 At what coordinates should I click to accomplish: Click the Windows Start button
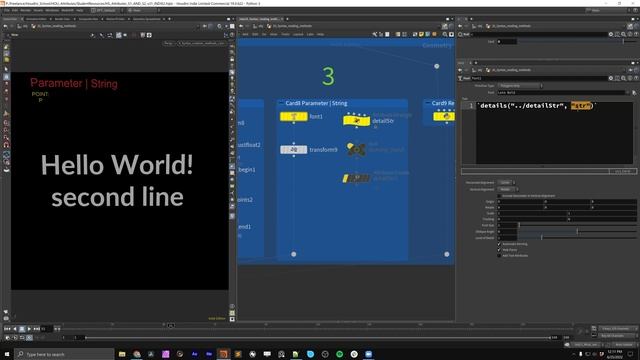coord(7,354)
